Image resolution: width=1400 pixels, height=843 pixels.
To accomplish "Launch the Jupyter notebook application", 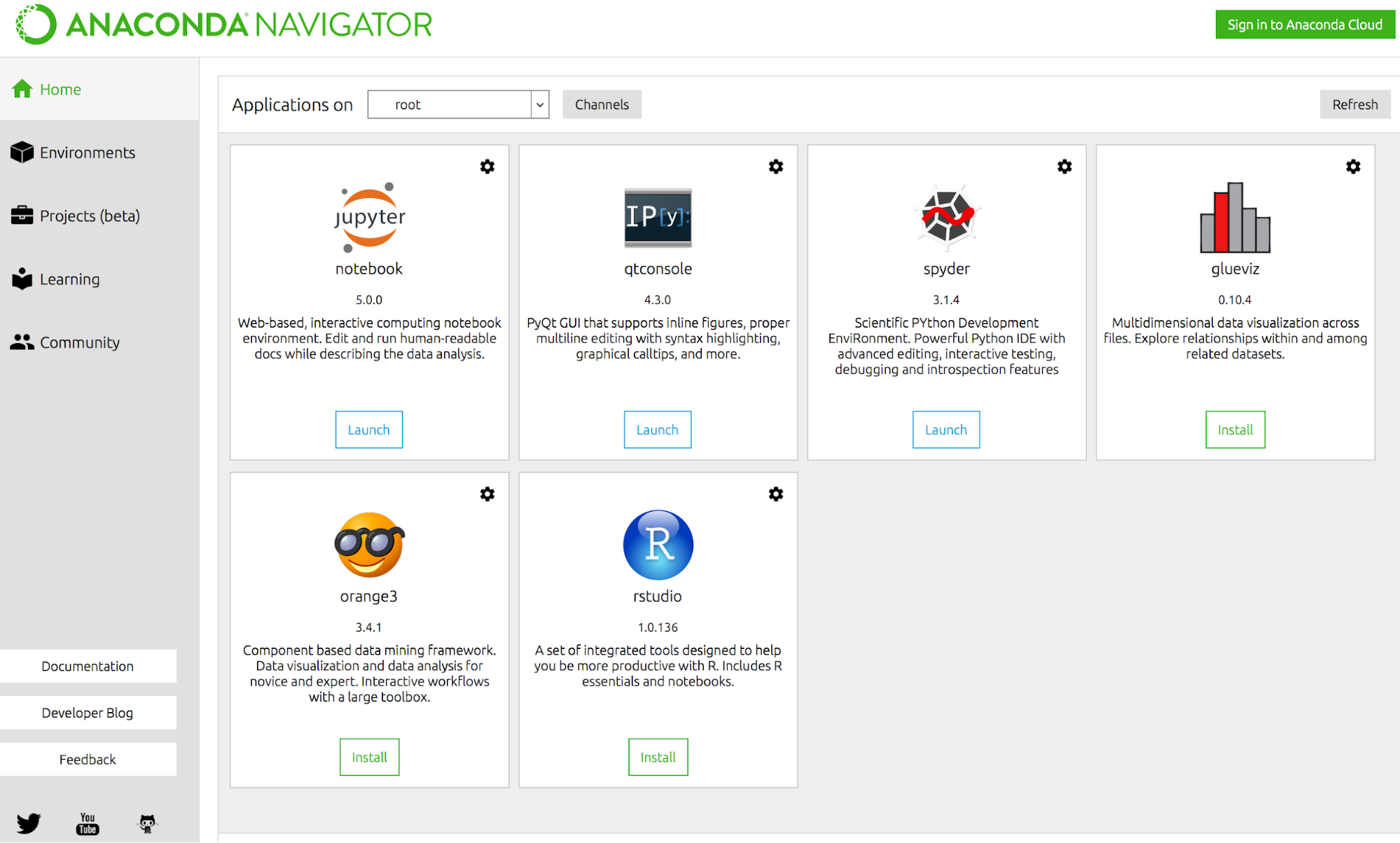I will (x=369, y=430).
